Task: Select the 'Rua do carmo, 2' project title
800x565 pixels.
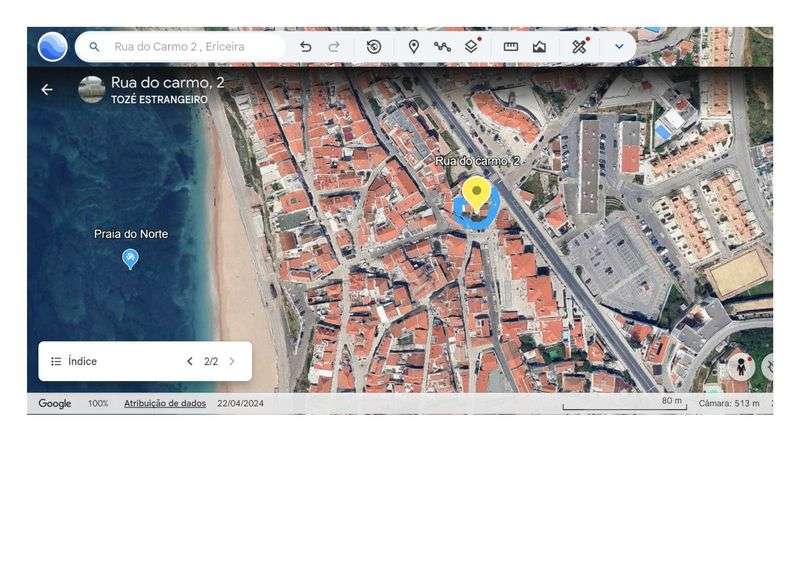Action: click(x=167, y=82)
